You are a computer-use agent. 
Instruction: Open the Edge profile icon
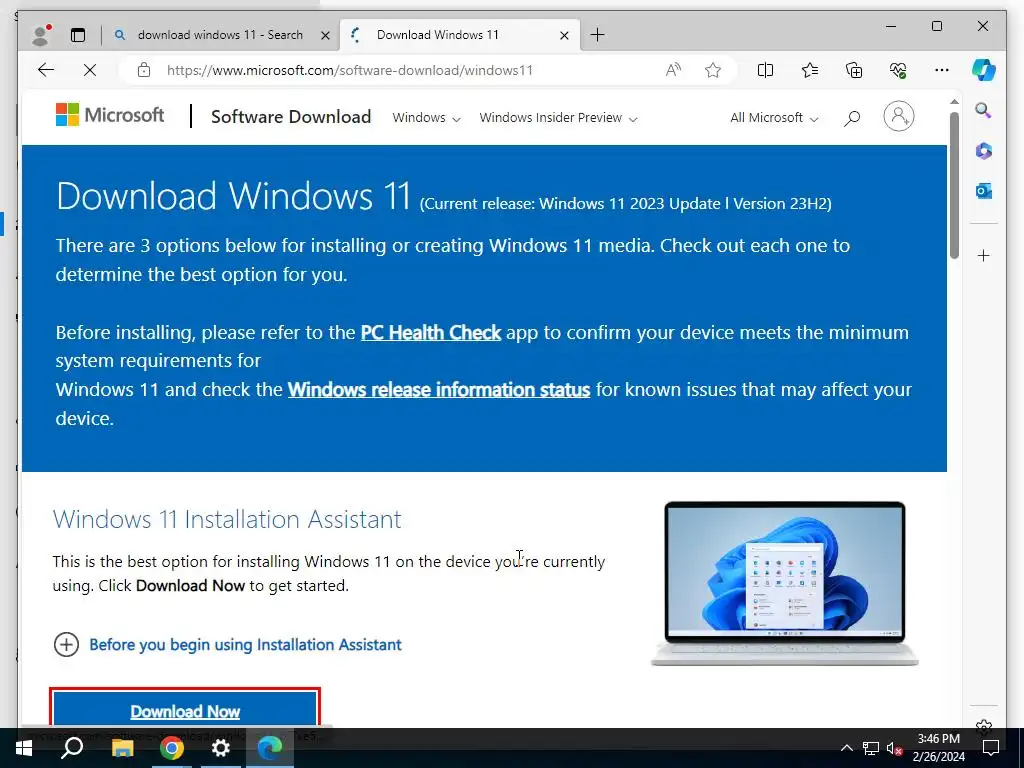[x=41, y=35]
